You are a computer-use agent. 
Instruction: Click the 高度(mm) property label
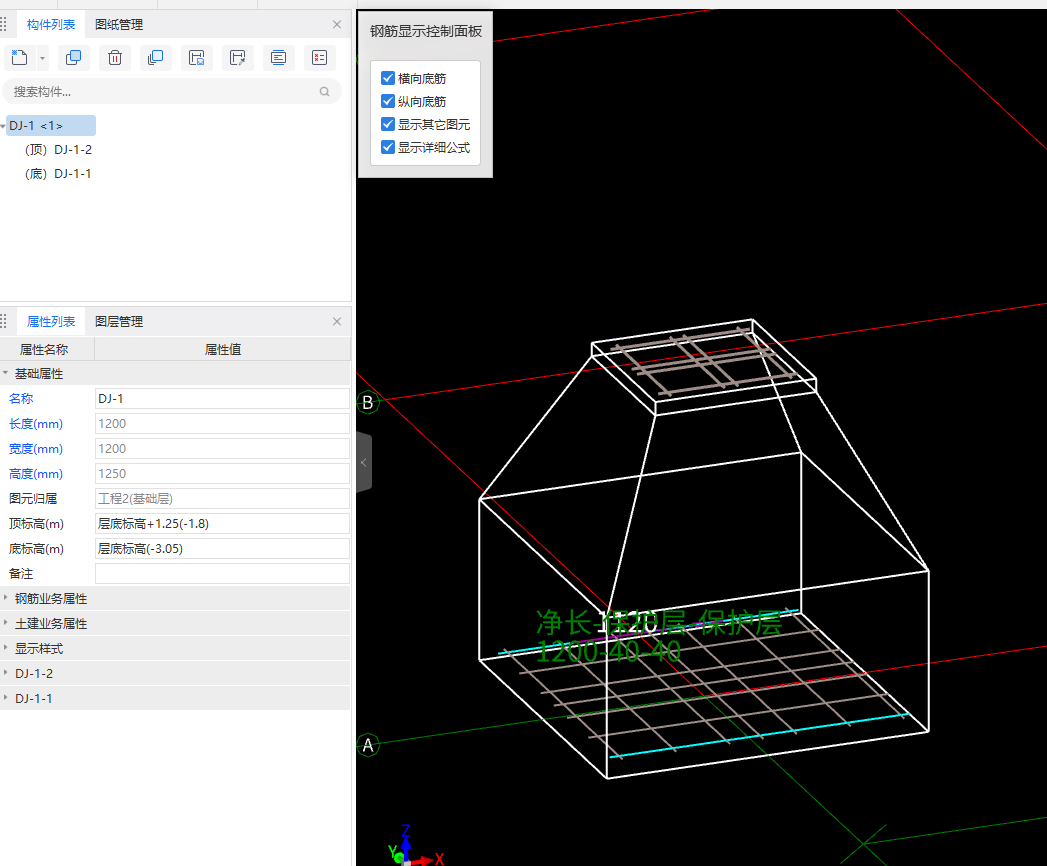(x=36, y=474)
